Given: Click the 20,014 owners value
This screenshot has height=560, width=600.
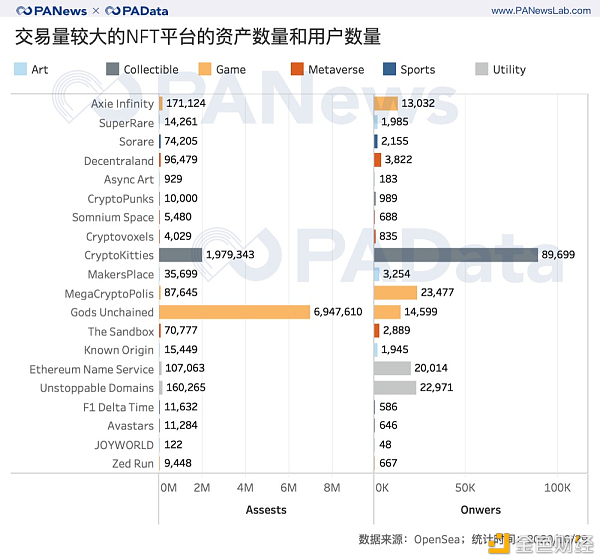Looking at the screenshot, I should [431, 369].
